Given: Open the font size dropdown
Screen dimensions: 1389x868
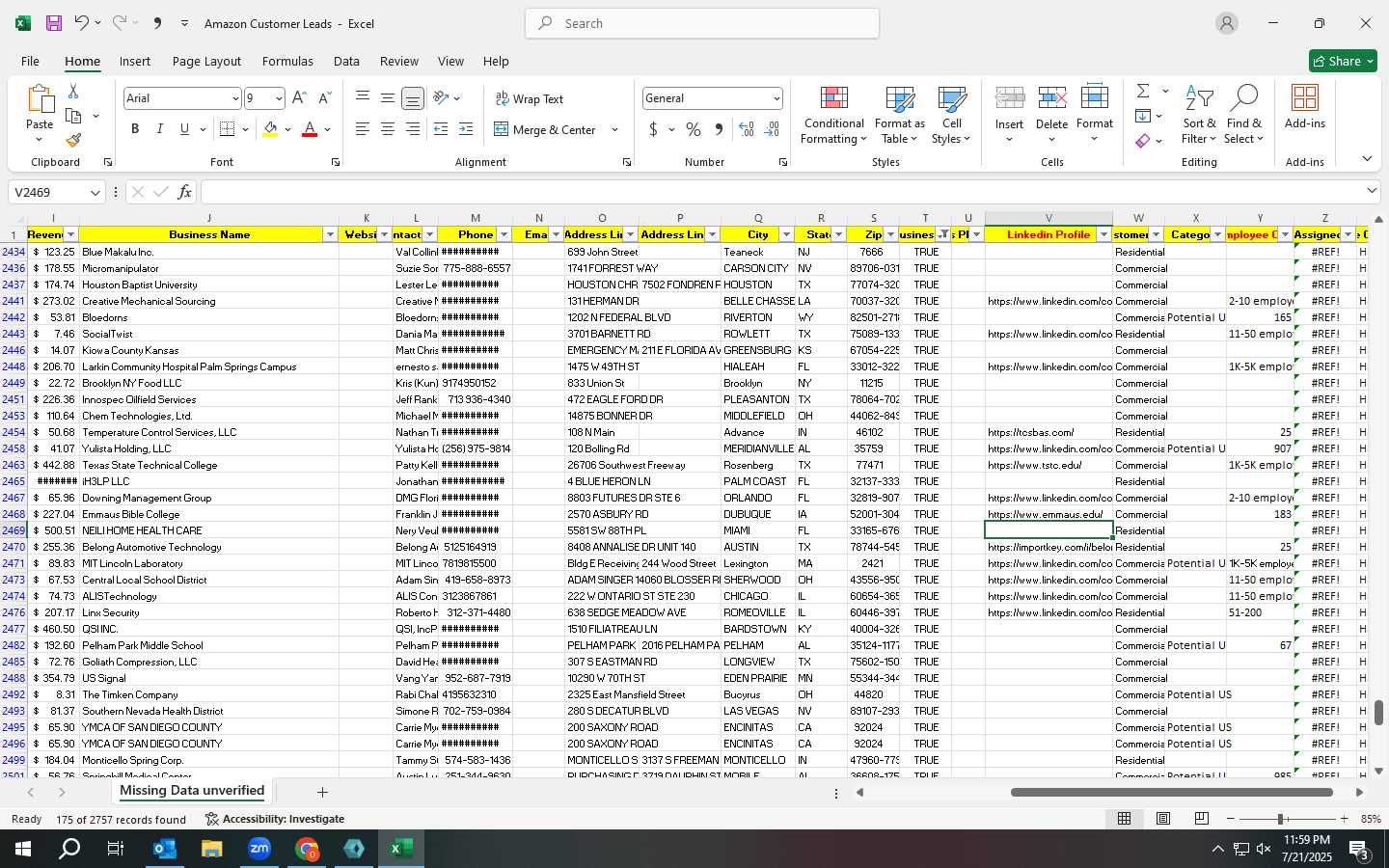Looking at the screenshot, I should click(279, 98).
